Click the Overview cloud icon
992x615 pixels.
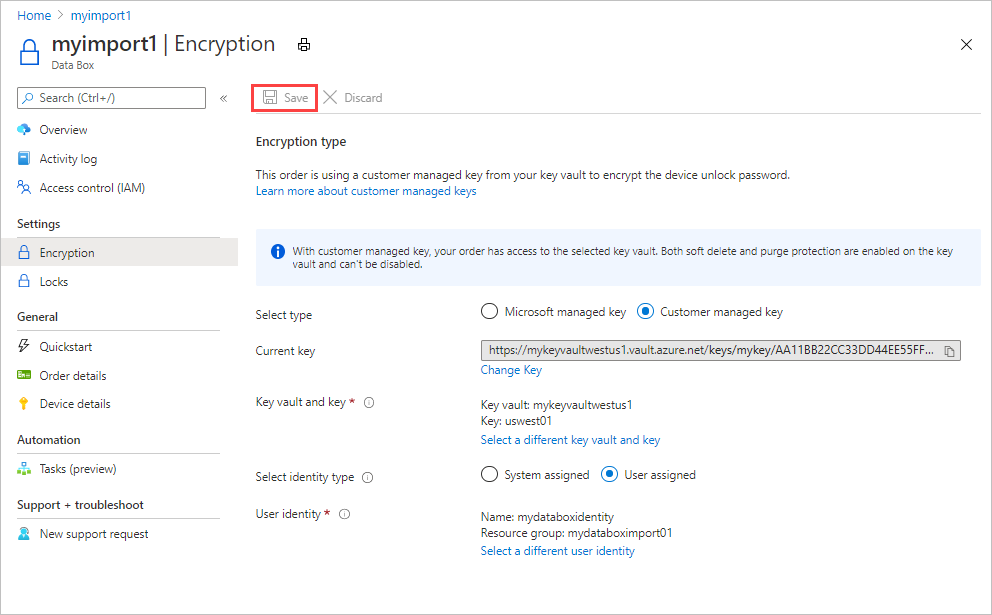[24, 130]
